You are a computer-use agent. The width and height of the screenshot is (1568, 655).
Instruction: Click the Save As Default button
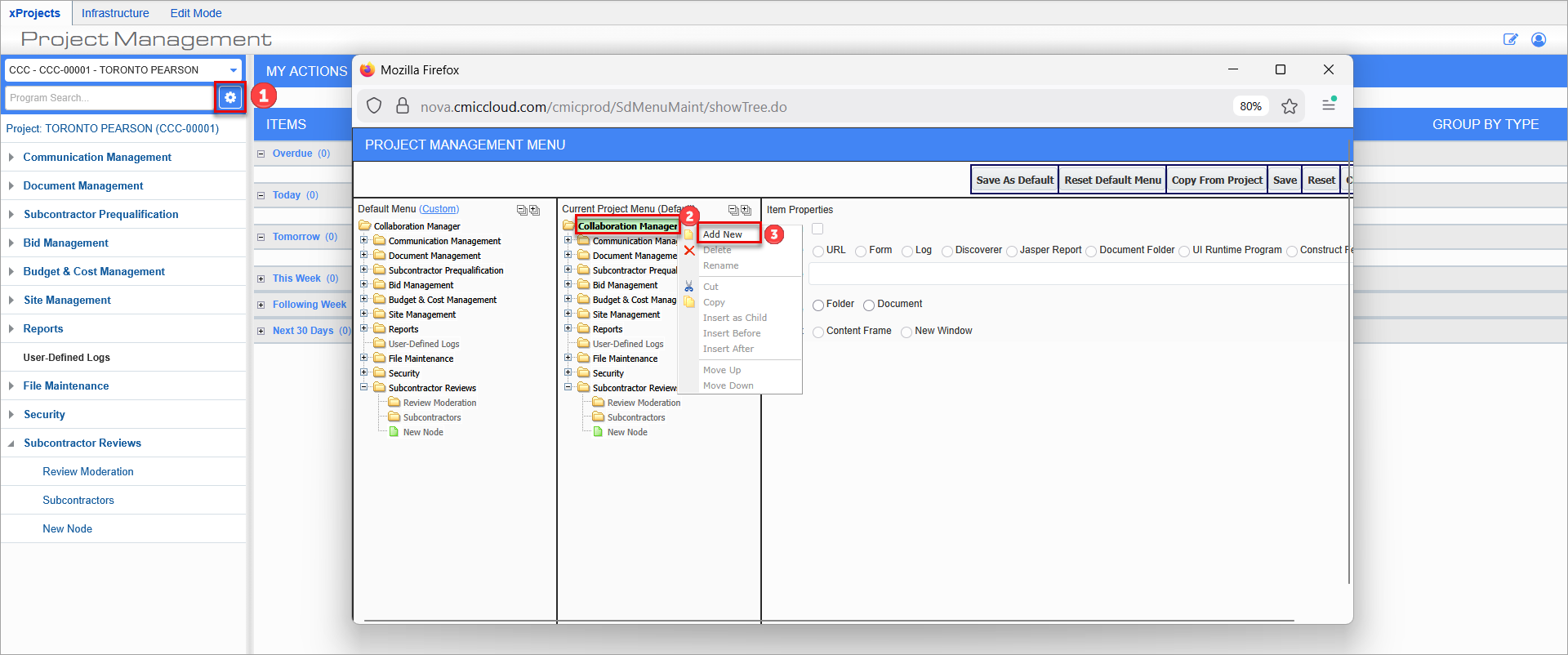tap(1015, 180)
